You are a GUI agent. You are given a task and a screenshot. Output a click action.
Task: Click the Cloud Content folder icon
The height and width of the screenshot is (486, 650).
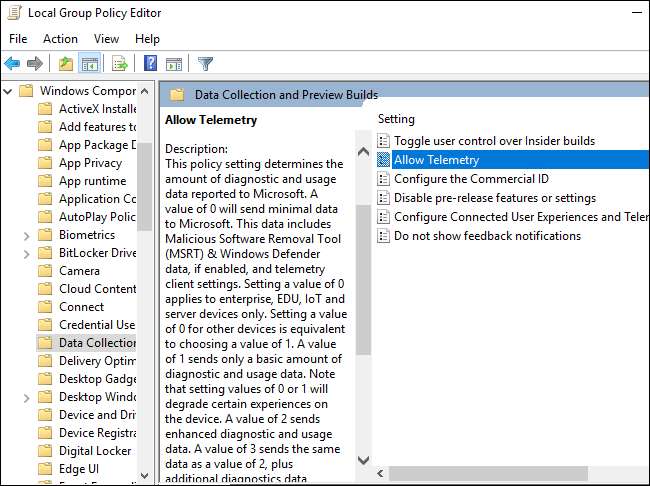(x=45, y=289)
